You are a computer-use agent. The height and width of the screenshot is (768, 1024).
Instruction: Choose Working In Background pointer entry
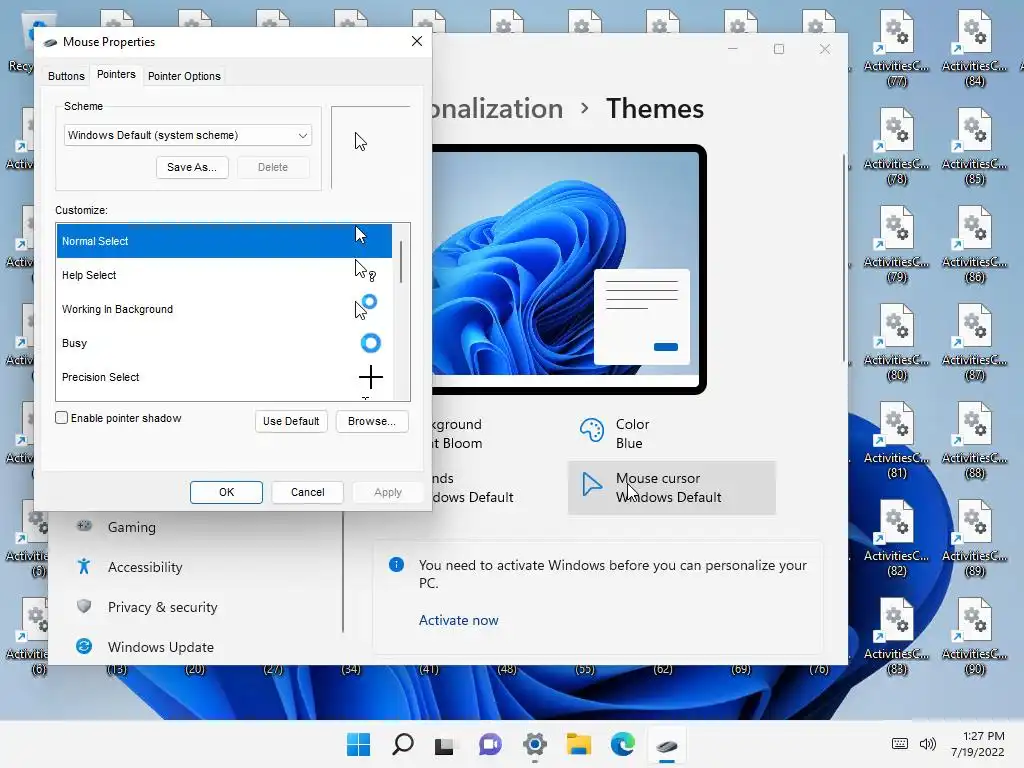[224, 309]
